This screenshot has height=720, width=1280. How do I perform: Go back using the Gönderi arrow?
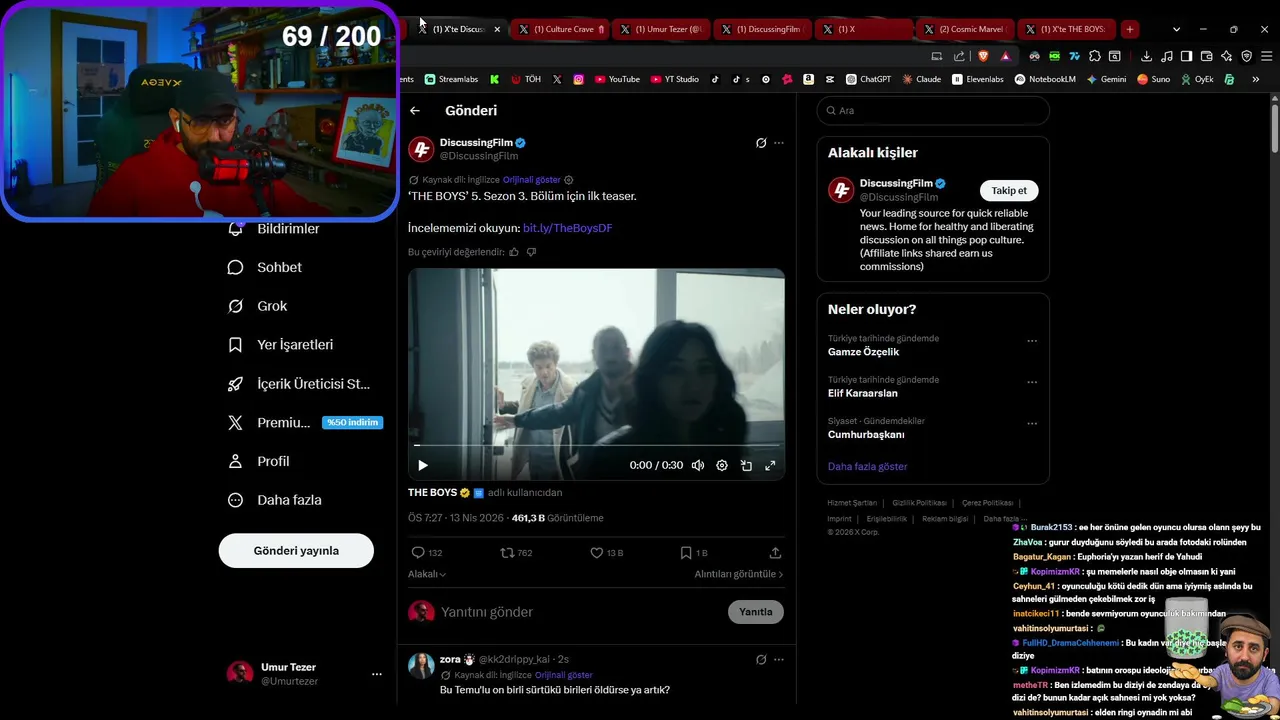pos(415,111)
